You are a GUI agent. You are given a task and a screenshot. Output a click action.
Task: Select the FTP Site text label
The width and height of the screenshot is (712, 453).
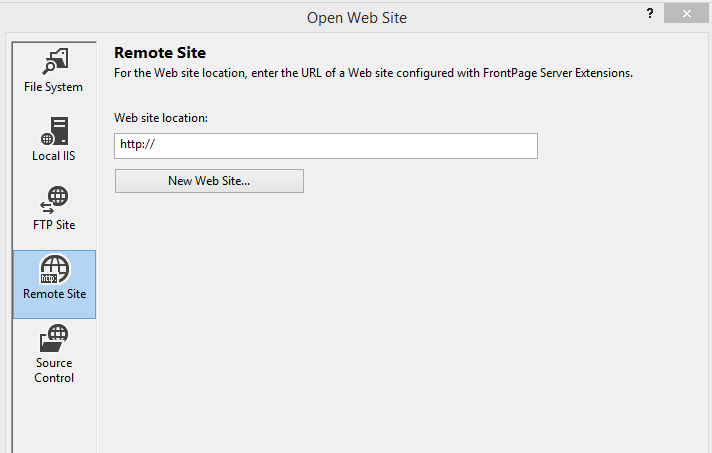54,225
